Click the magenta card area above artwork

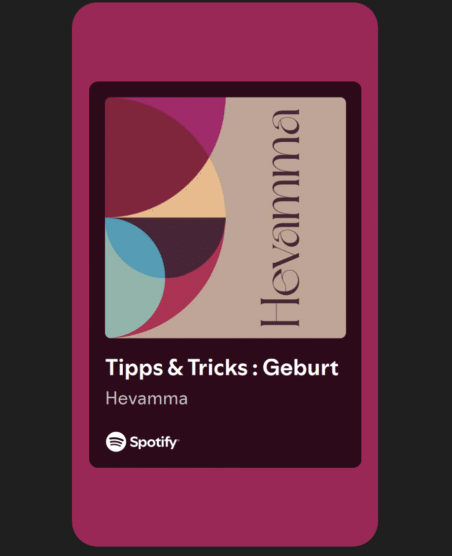pyautogui.click(x=225, y=43)
